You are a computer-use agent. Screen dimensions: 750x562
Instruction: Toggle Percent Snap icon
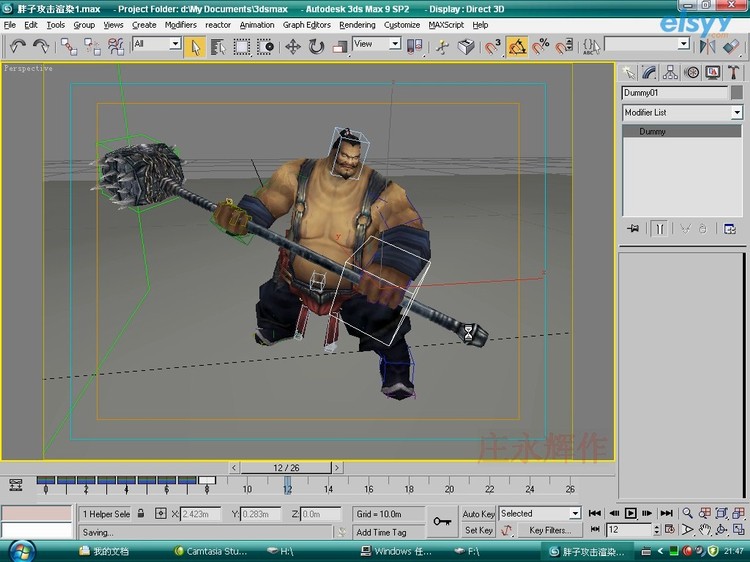[540, 47]
